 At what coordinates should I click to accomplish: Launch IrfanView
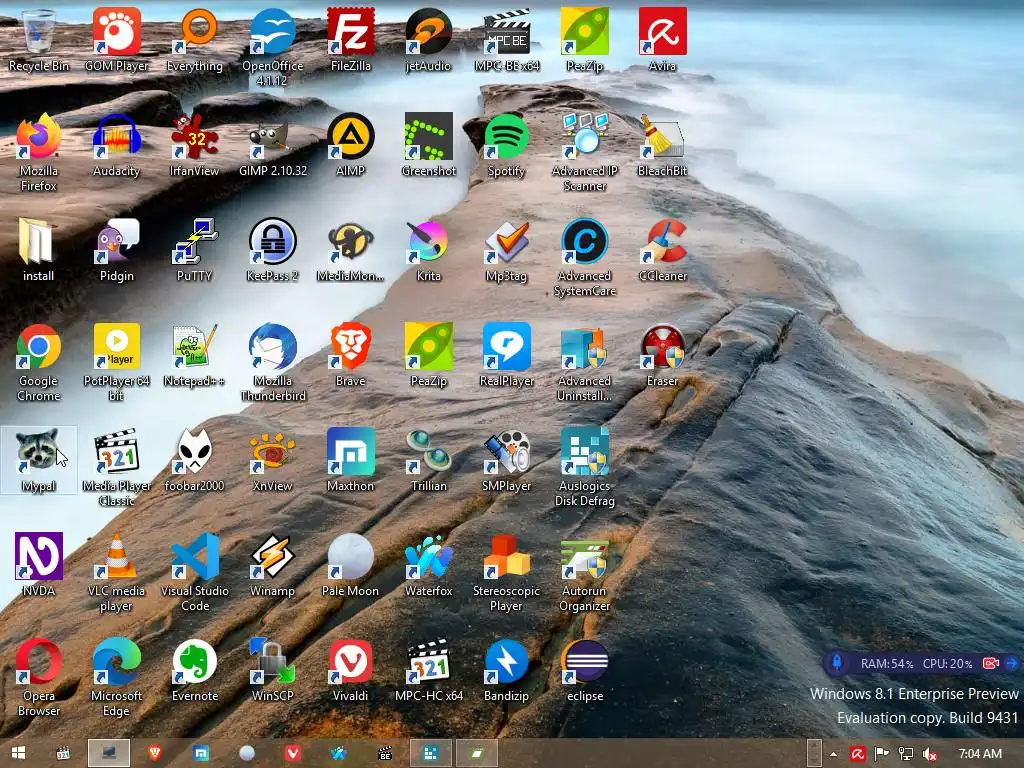click(195, 145)
